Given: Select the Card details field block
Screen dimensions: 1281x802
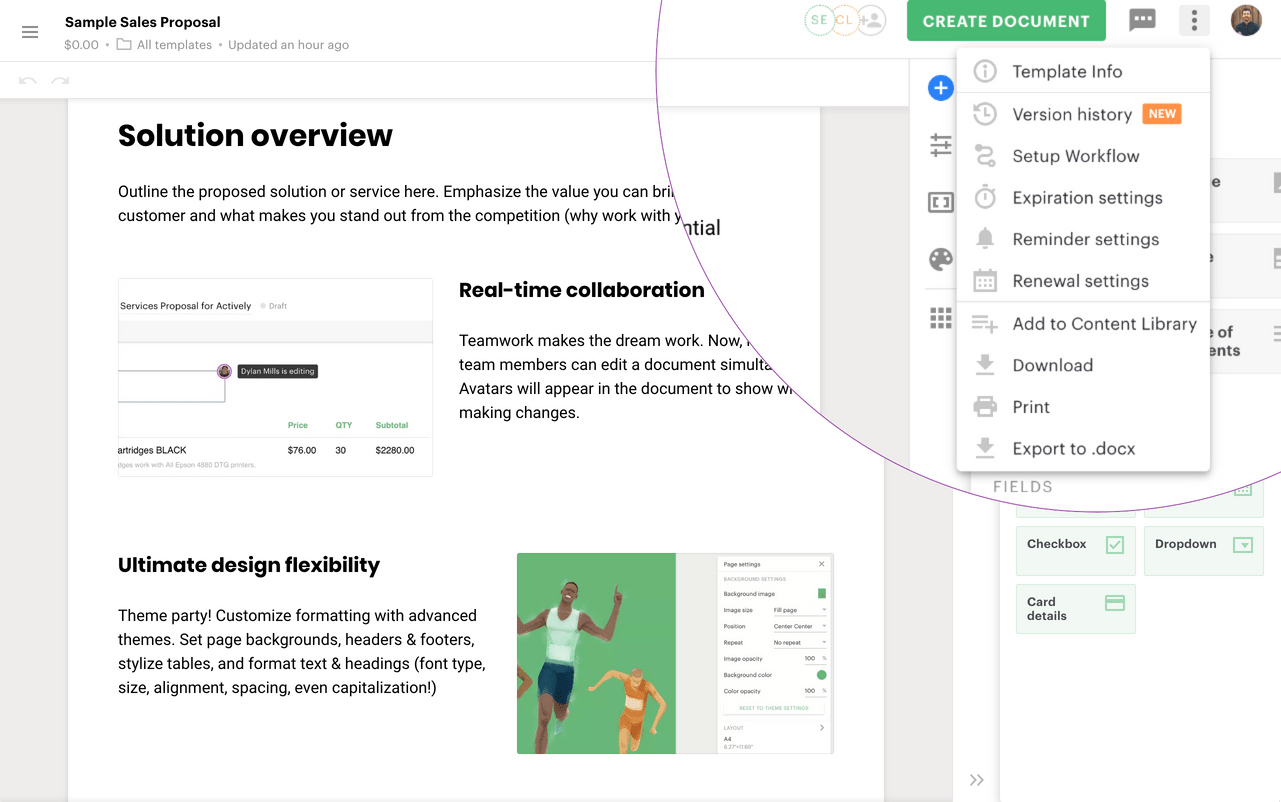Looking at the screenshot, I should [x=1076, y=609].
